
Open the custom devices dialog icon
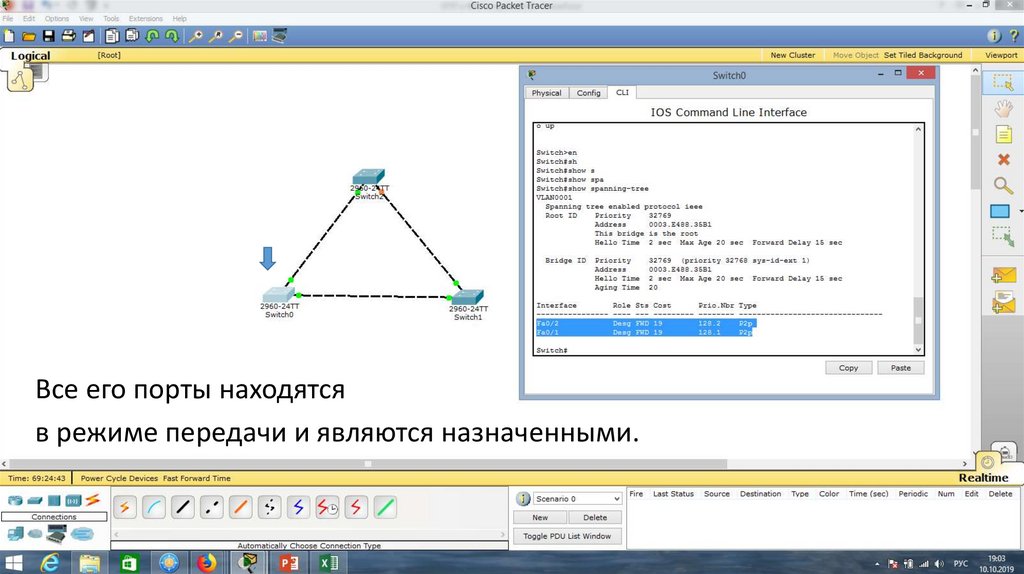280,36
